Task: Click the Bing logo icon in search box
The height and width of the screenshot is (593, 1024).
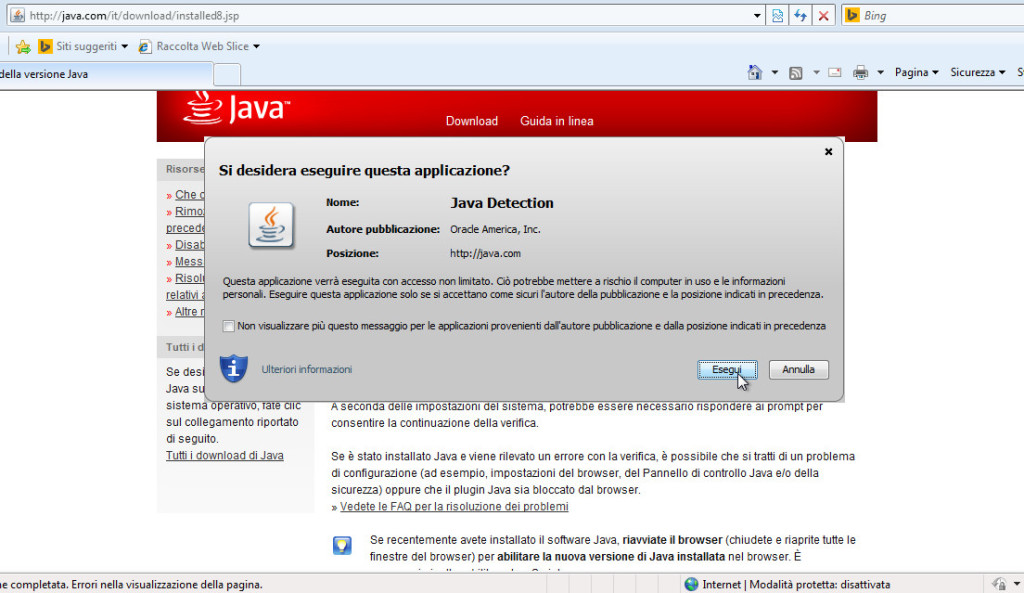Action: [x=852, y=15]
